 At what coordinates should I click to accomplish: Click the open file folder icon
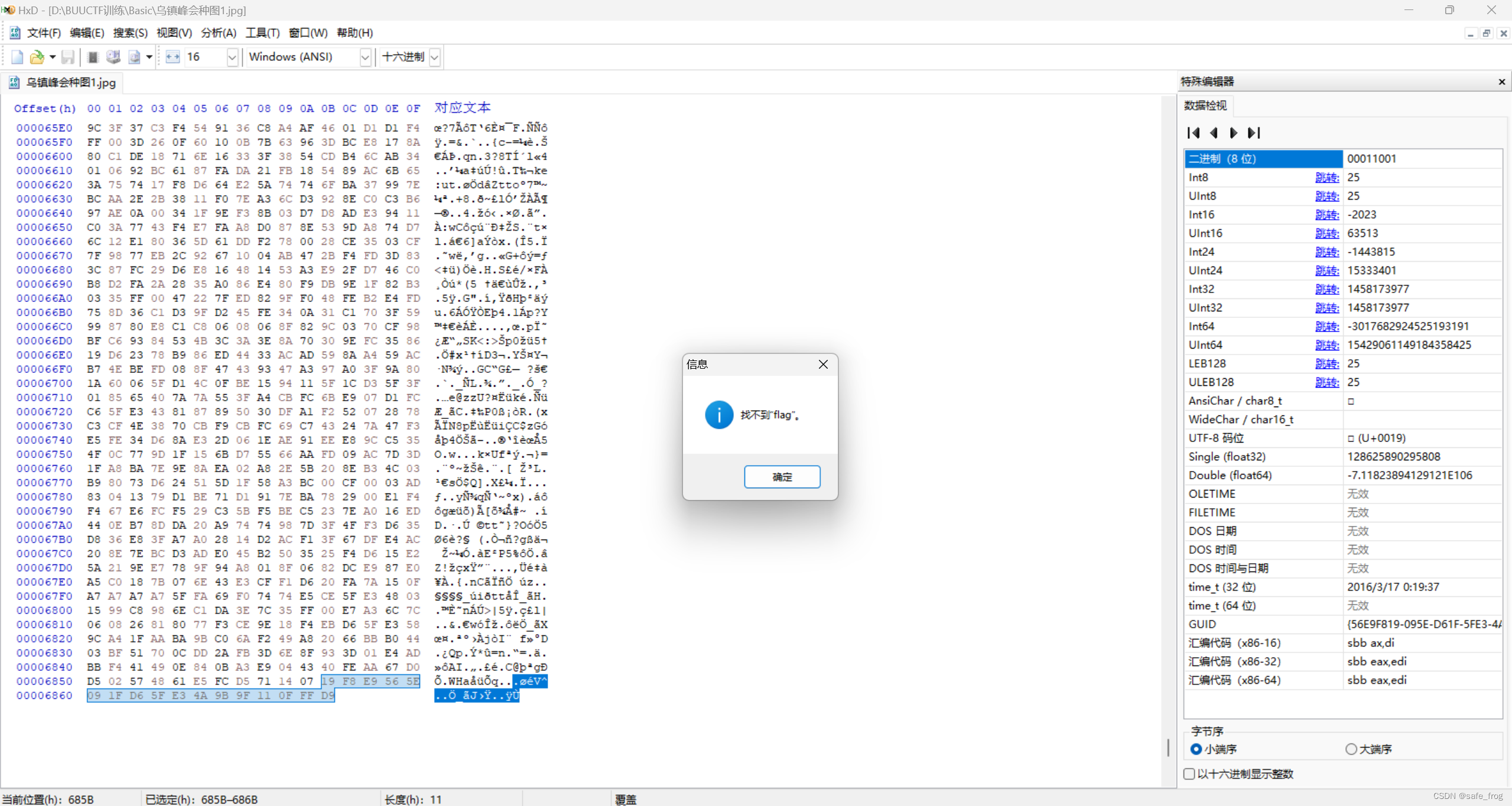point(37,57)
